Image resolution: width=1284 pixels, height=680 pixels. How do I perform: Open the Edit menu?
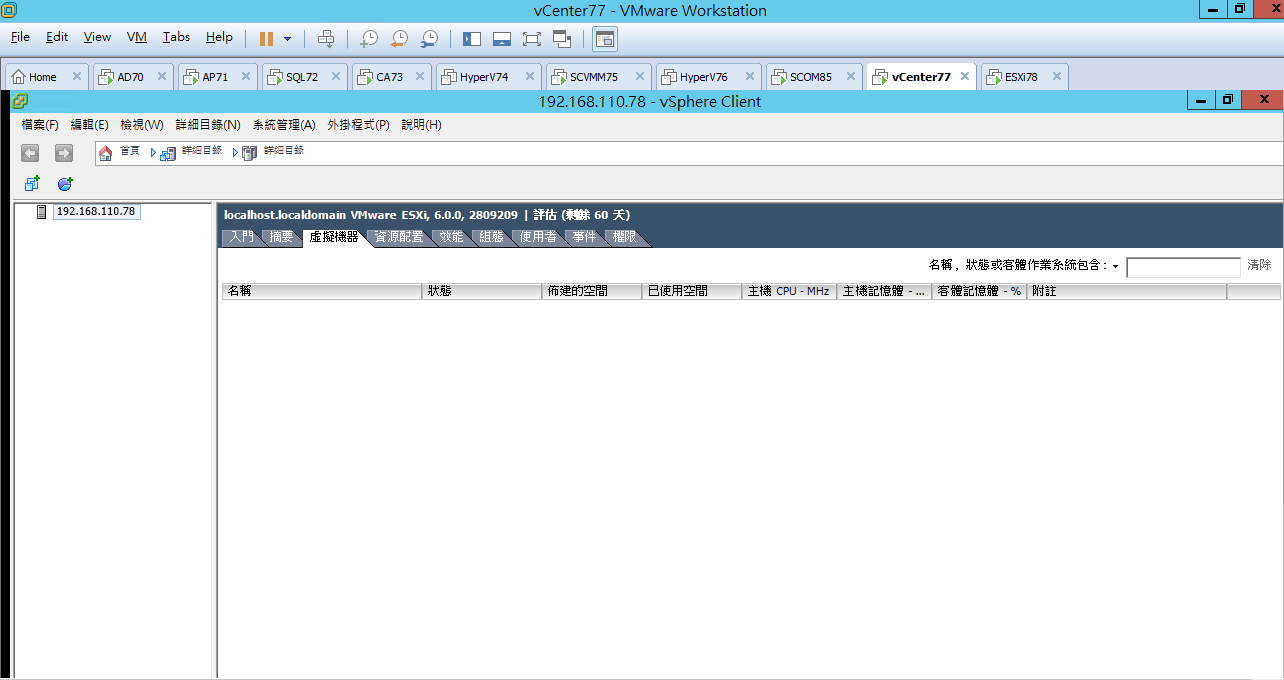click(57, 37)
